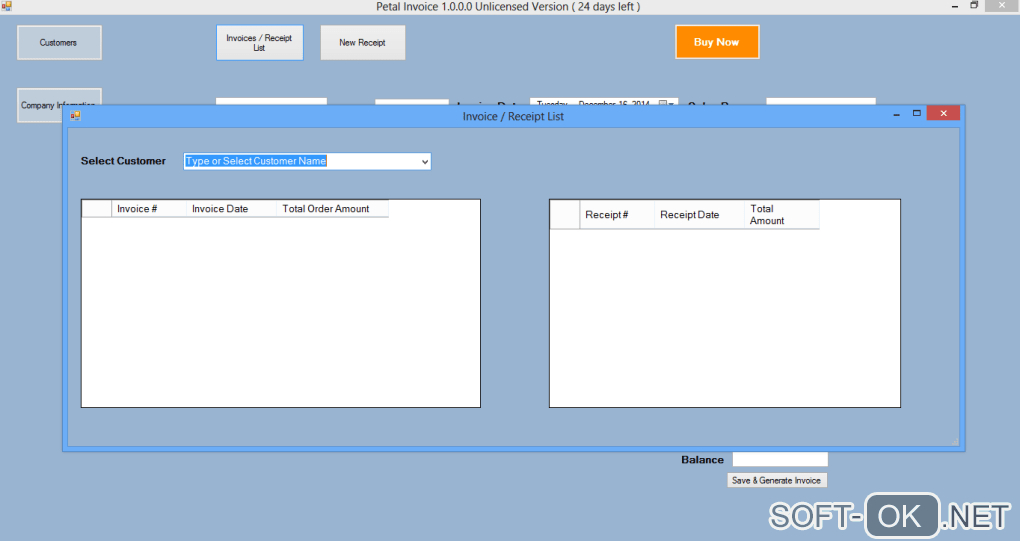Close the Invoice / Receipt List dialog
Screen dimensions: 1020x541
coord(943,113)
